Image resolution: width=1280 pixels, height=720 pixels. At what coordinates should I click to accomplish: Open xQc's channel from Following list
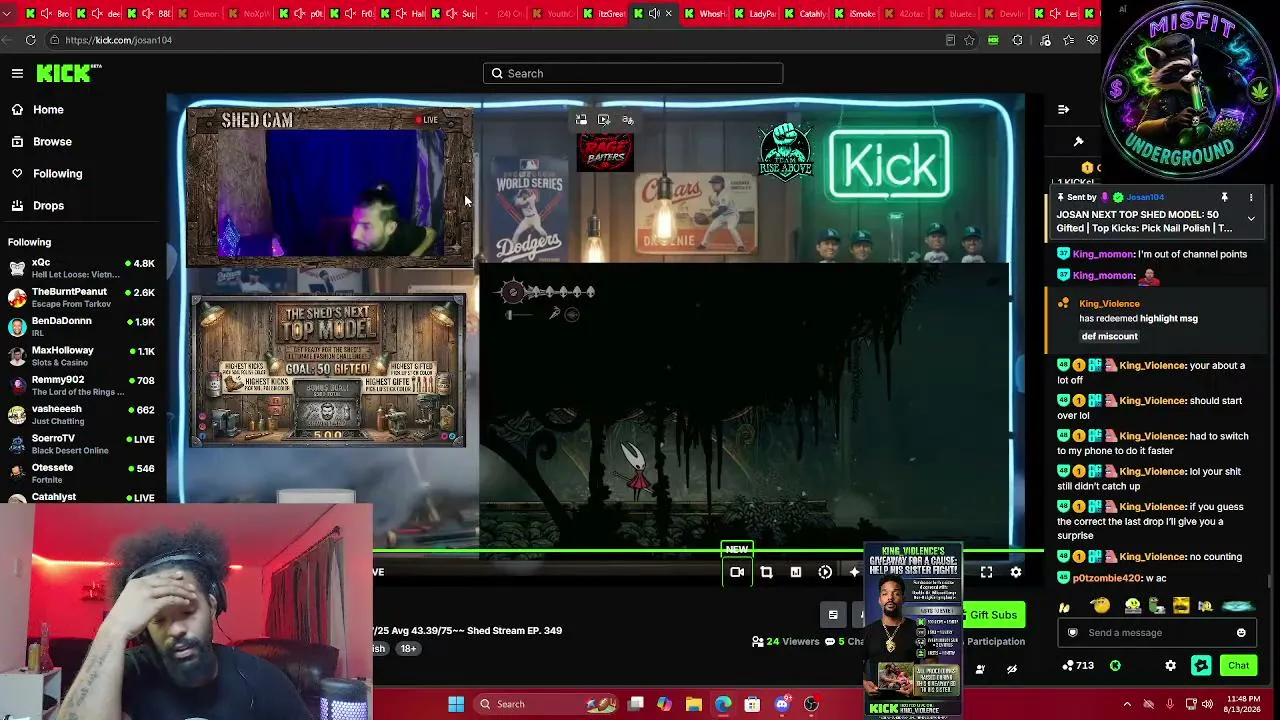80,268
